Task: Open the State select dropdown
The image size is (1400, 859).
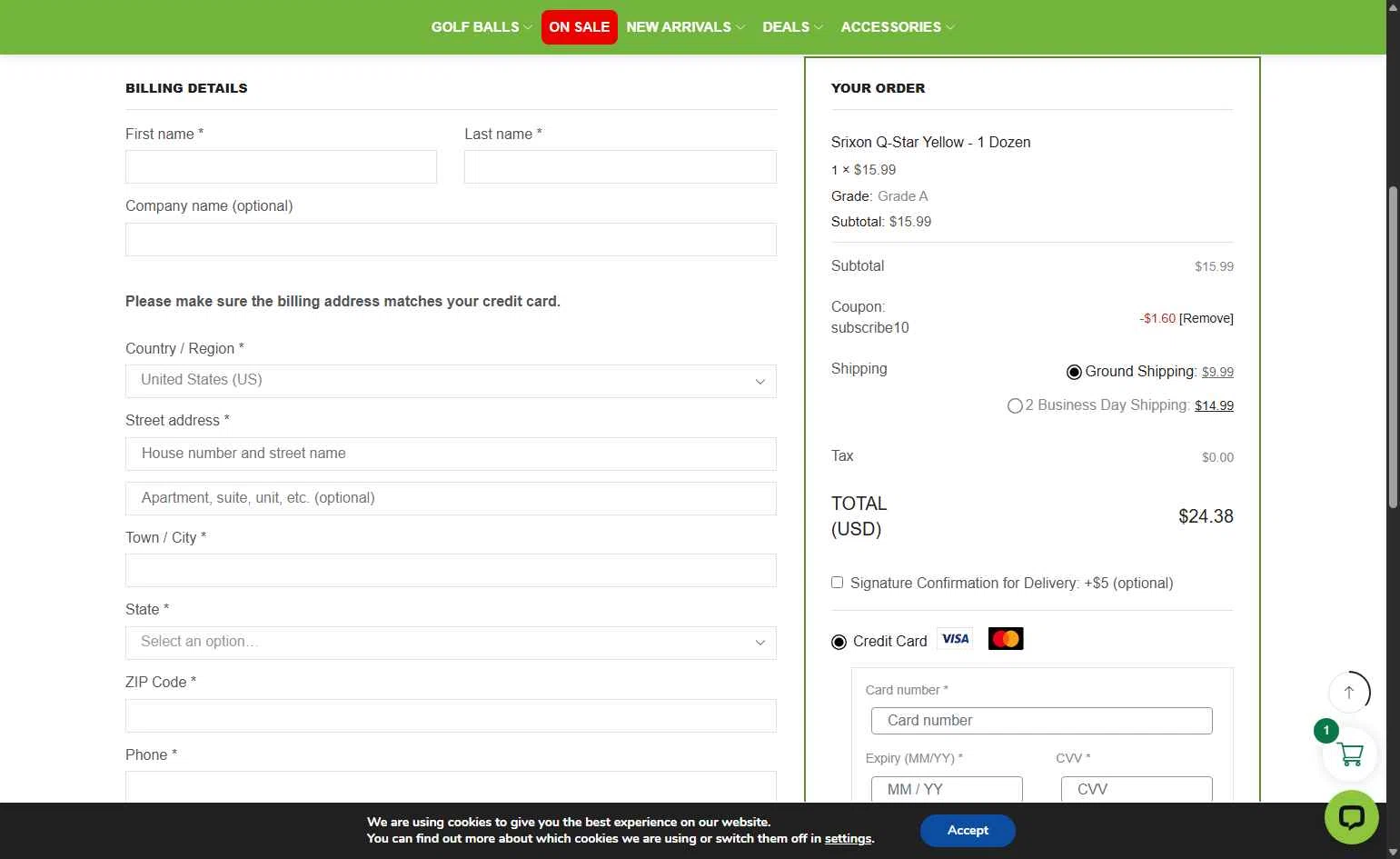Action: tap(451, 643)
